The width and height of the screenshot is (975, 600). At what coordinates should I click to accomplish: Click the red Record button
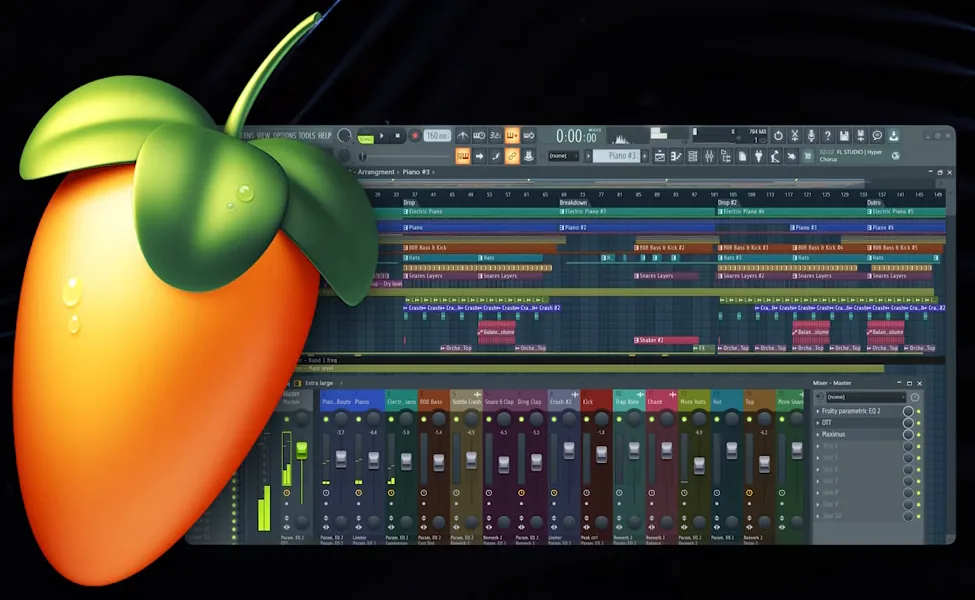pyautogui.click(x=415, y=136)
